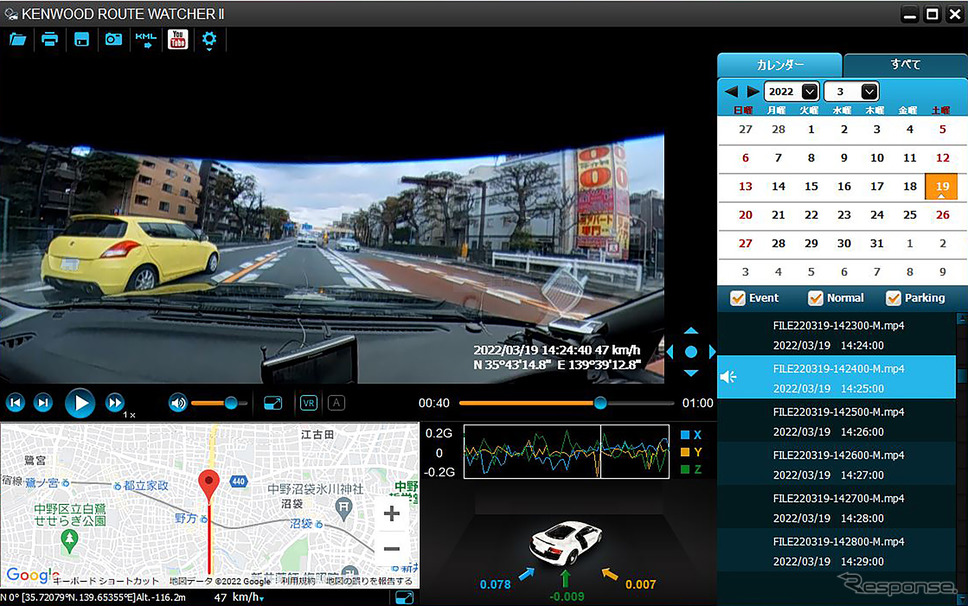
Task: Reset the view with the center dot
Action: point(691,352)
